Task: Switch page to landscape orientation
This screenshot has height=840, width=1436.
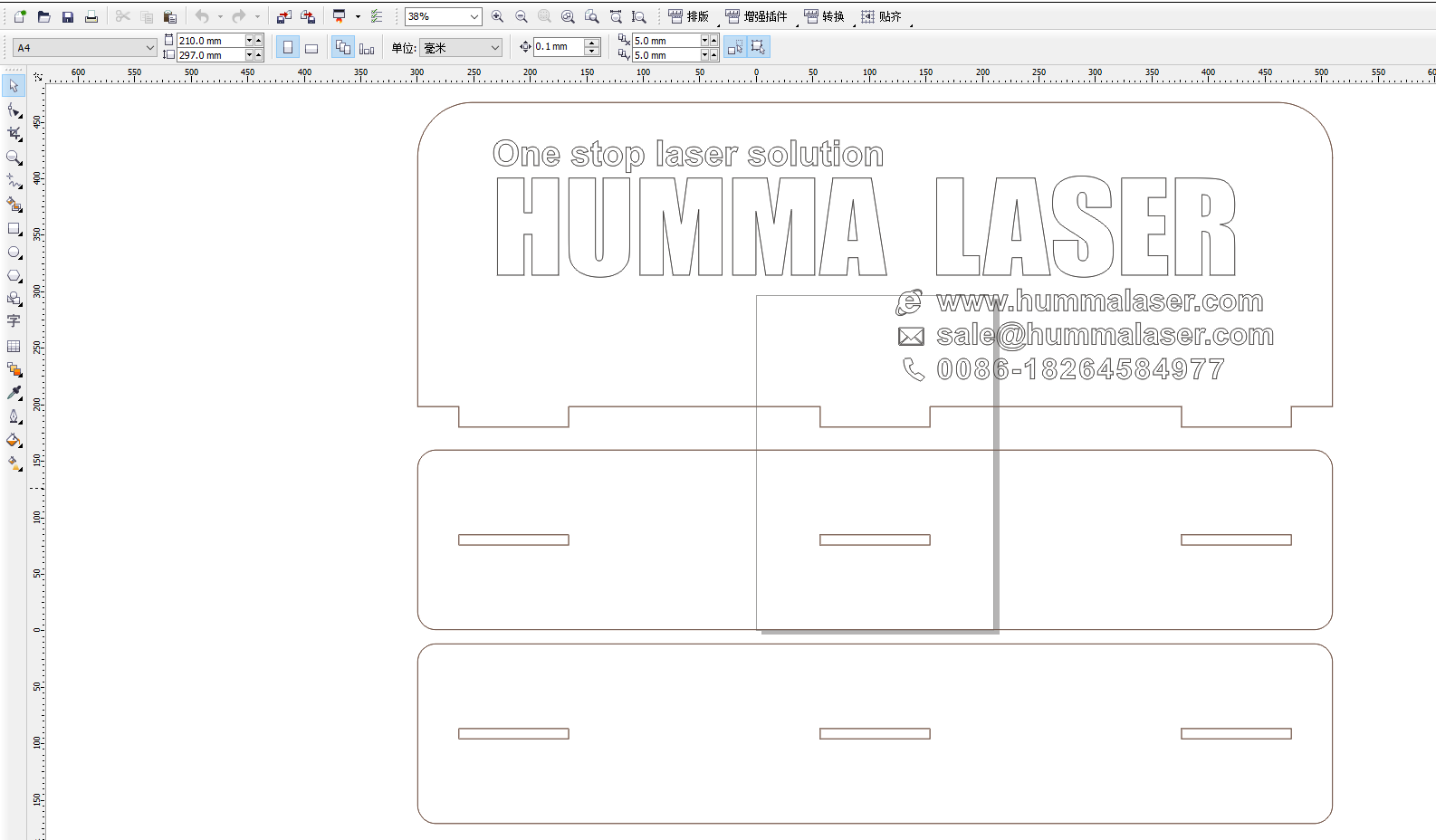Action: tap(311, 47)
